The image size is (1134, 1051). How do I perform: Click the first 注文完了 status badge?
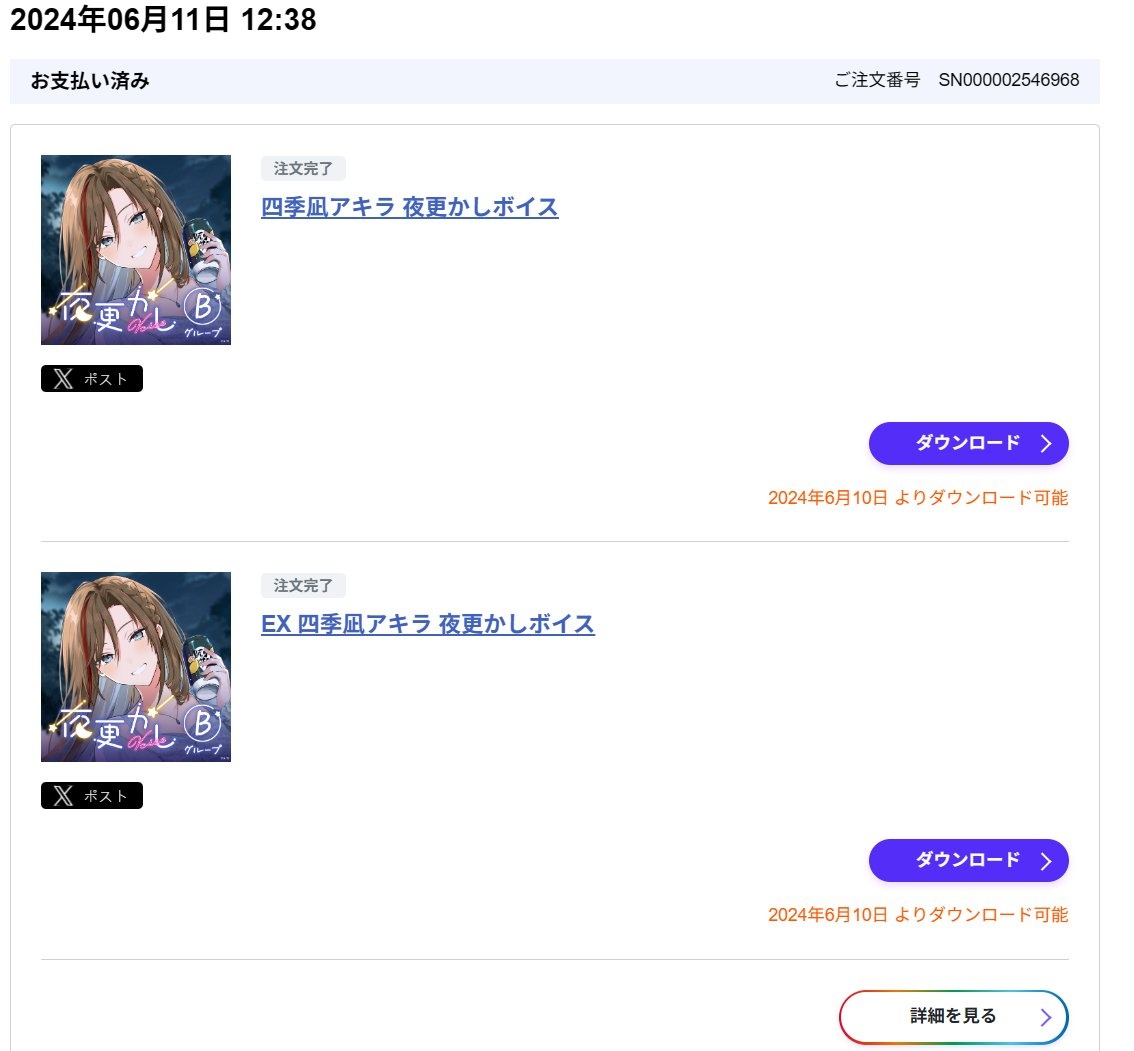303,169
